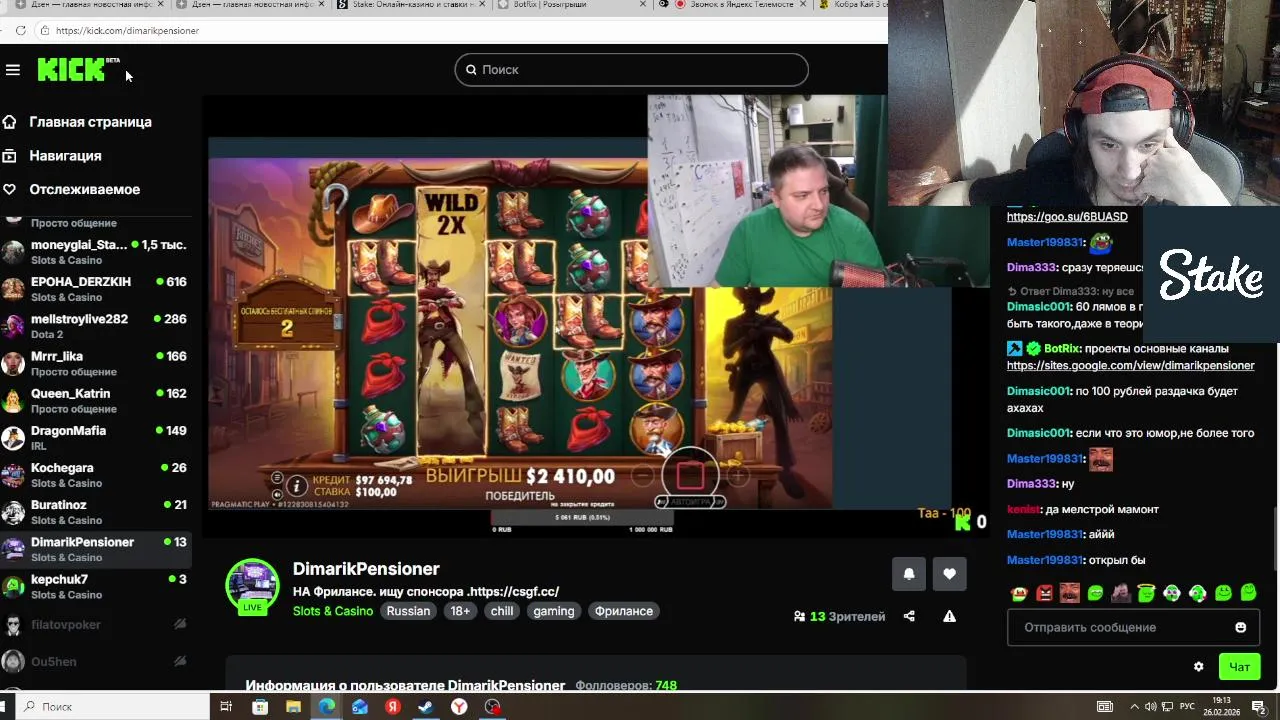Screen dimensions: 1280x720
Task: Open emoji picker in chat input
Action: [1241, 628]
